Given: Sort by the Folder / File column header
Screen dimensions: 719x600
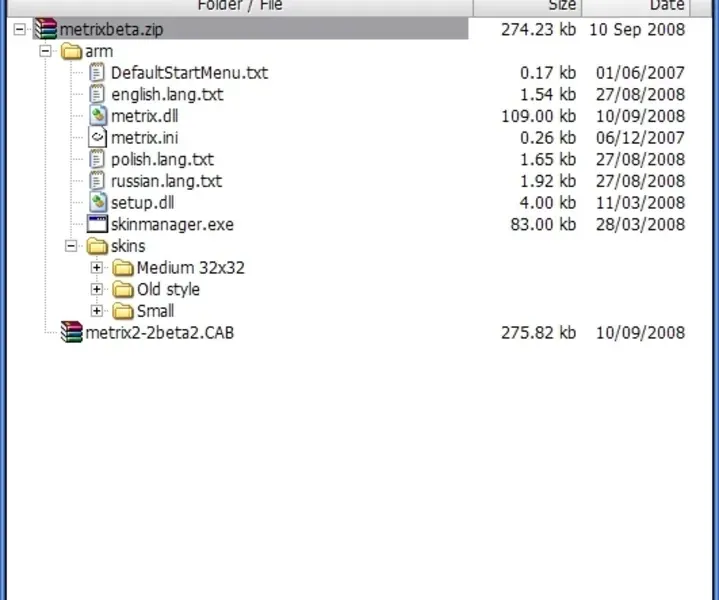Looking at the screenshot, I should click(x=240, y=6).
